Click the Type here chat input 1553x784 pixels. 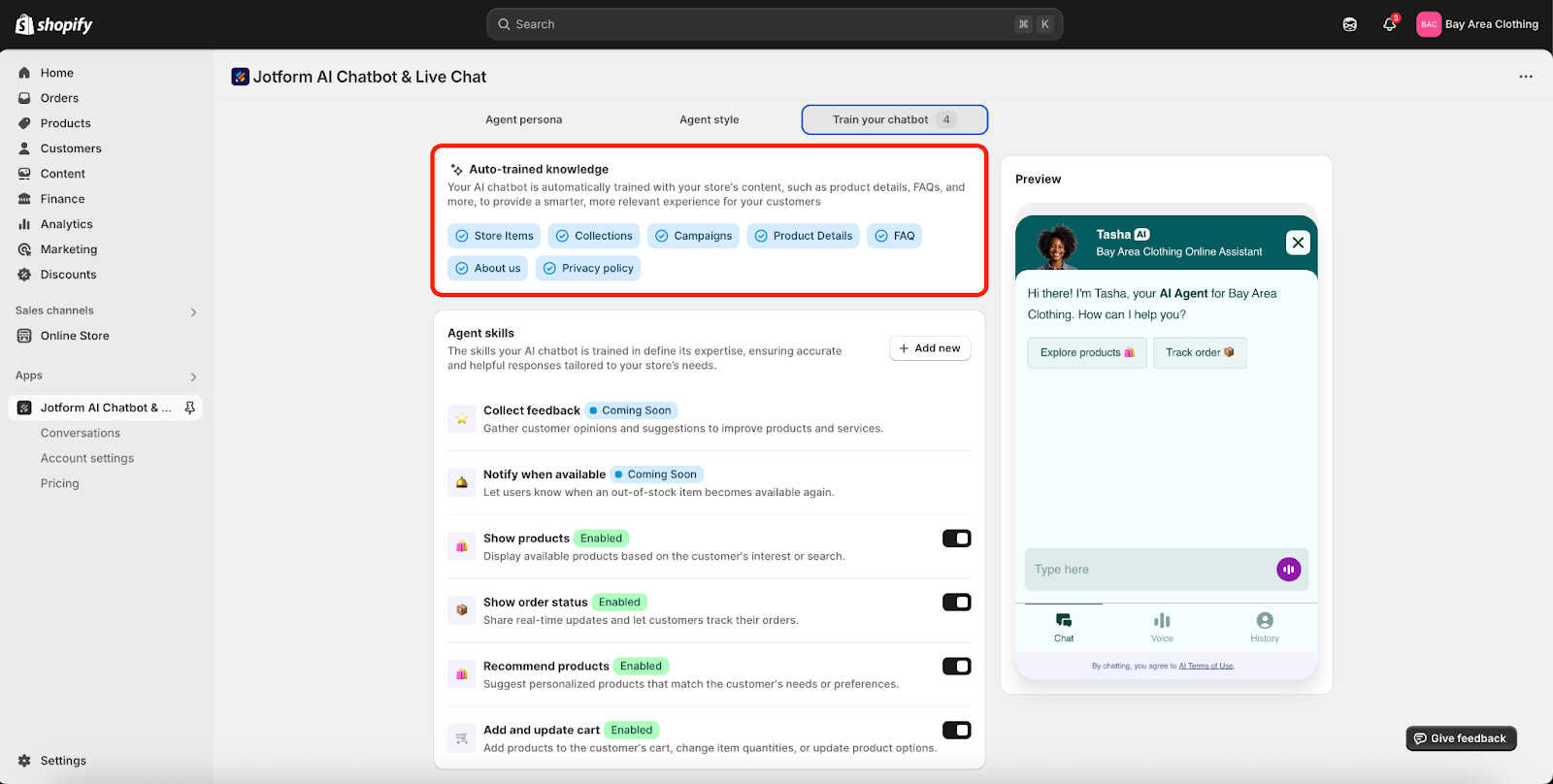pyautogui.click(x=1145, y=570)
